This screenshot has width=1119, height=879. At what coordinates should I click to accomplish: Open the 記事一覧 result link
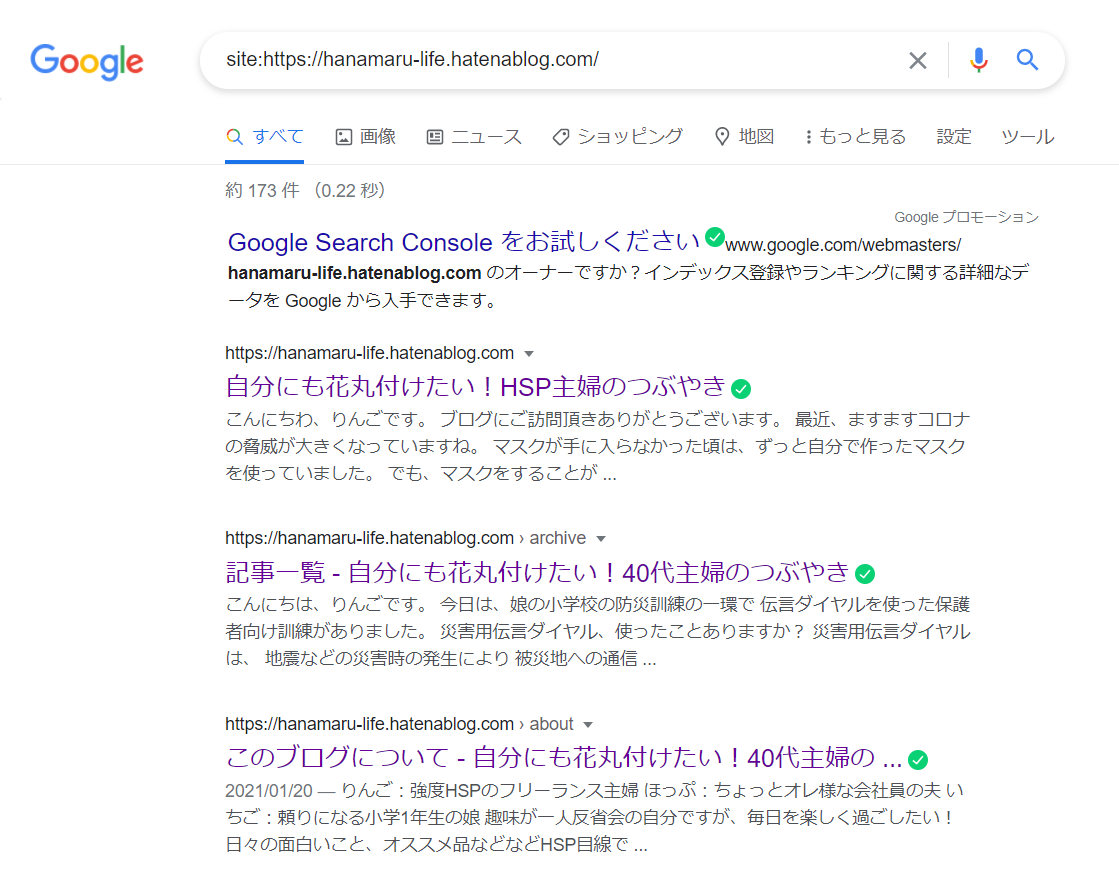tap(537, 571)
